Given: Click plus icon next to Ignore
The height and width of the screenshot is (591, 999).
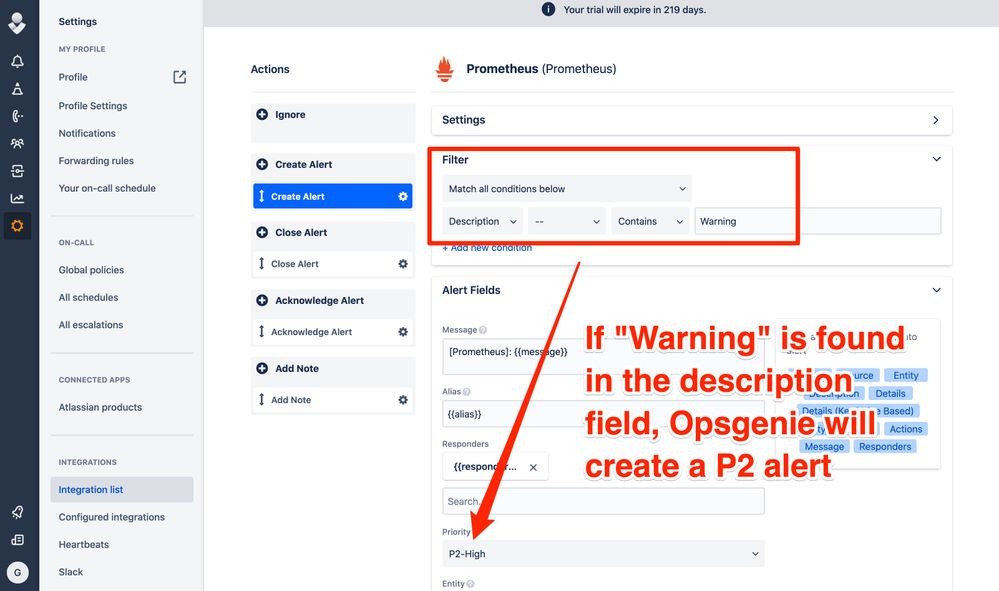Looking at the screenshot, I should coord(262,114).
